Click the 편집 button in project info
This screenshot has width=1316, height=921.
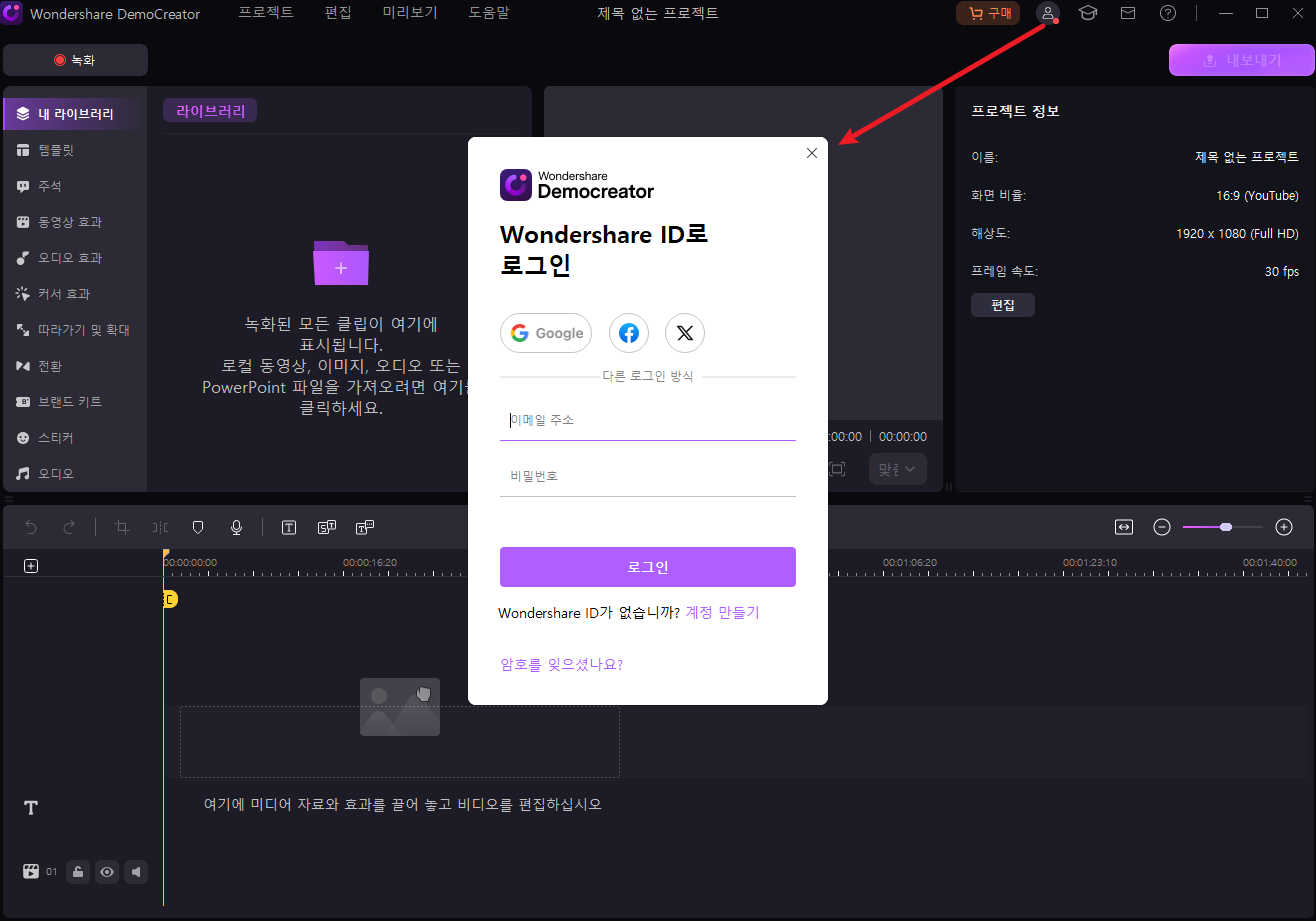(x=1003, y=305)
